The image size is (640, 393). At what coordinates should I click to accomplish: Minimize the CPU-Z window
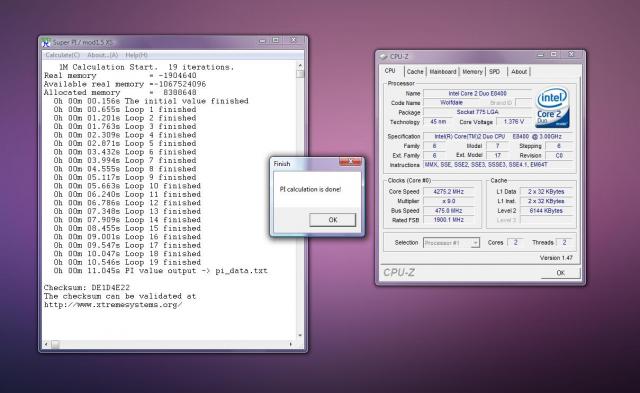pyautogui.click(x=540, y=54)
